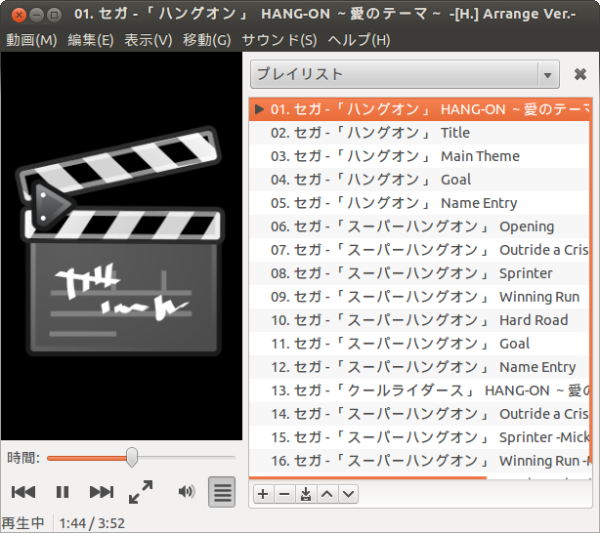Add item with plus button
The image size is (600, 533).
tap(263, 493)
